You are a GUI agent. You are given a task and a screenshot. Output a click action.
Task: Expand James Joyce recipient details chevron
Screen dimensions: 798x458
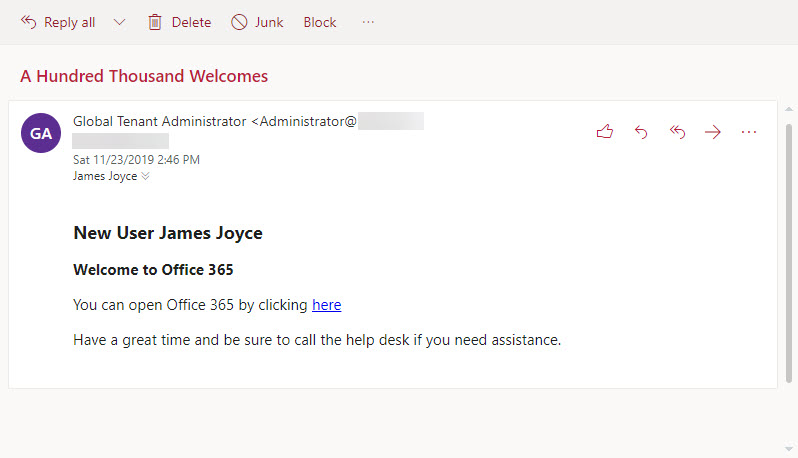point(146,176)
